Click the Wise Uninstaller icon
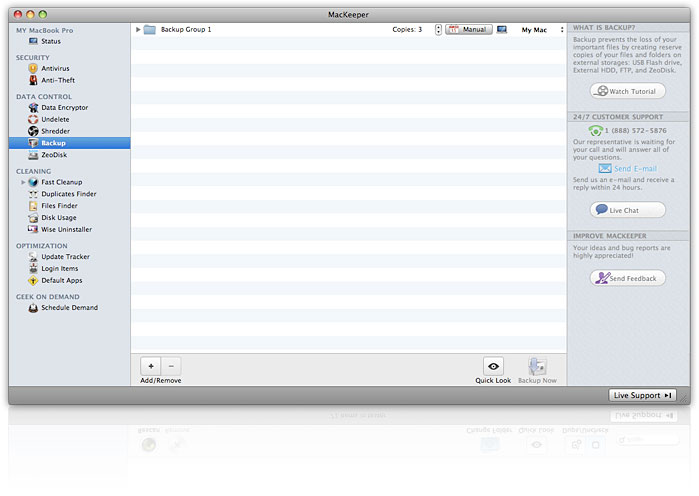The image size is (699, 496). point(33,230)
